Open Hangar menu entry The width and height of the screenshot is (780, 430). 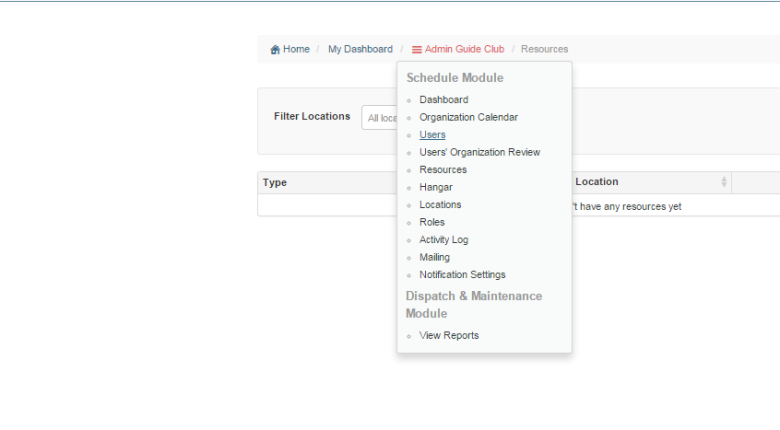click(x=436, y=187)
